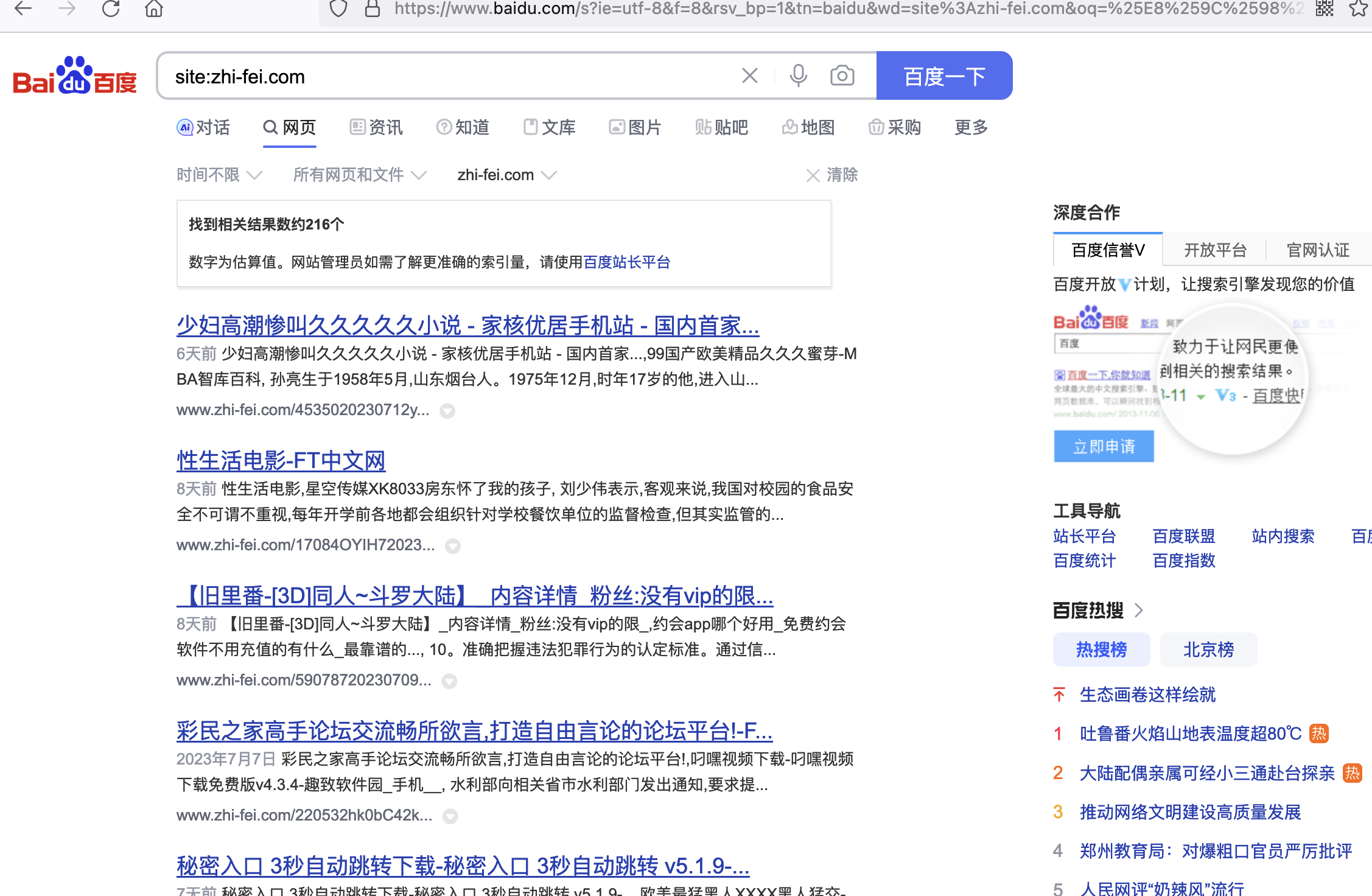The width and height of the screenshot is (1372, 896).
Task: Expand arrow beside zhi-fei.com/59078720230709 URL
Action: click(449, 681)
